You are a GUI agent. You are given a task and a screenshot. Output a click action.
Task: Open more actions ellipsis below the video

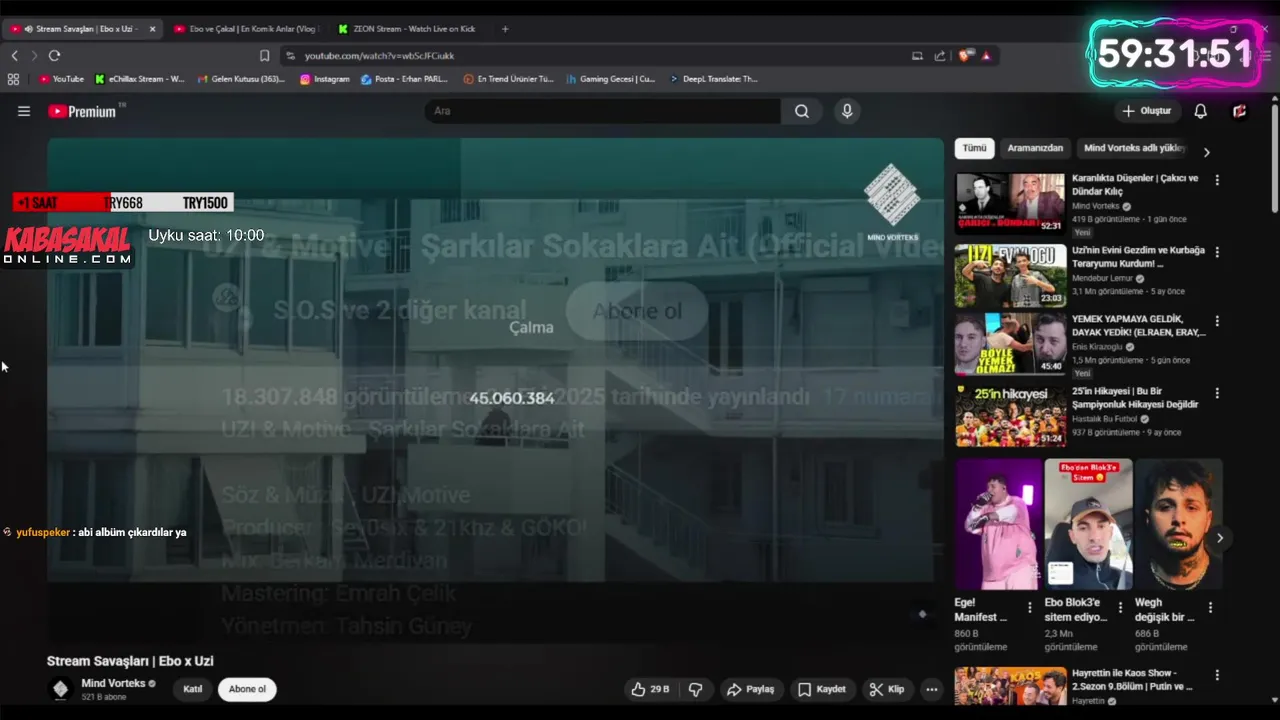[932, 689]
